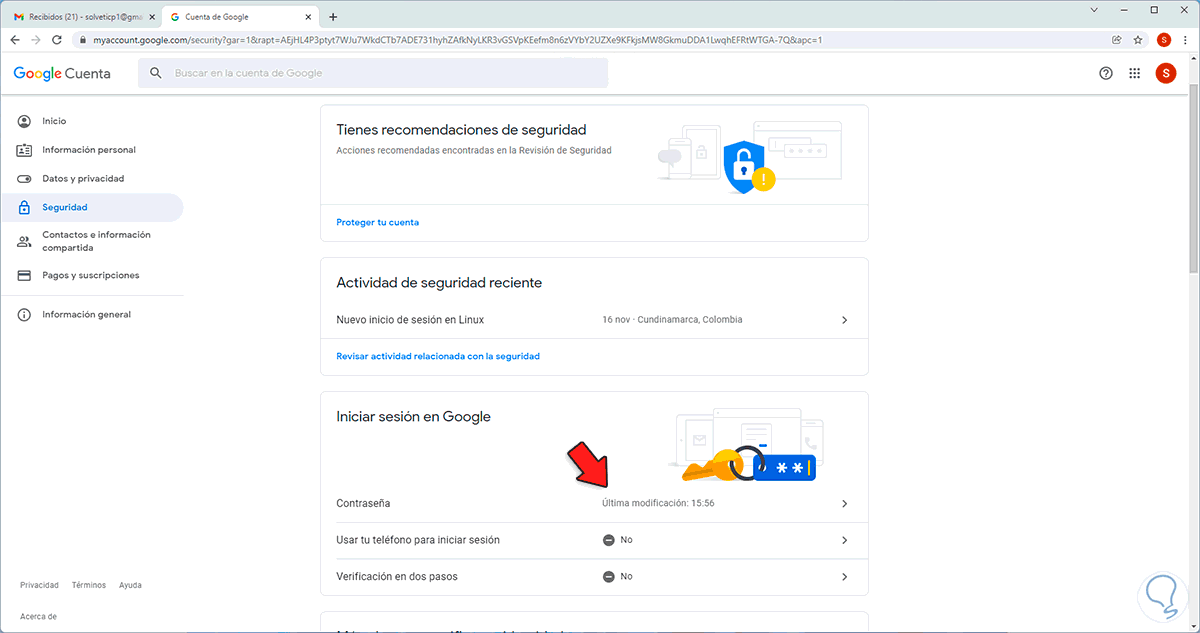Click the browser forward arrow
Screen dimensions: 1200x633
coord(37,40)
